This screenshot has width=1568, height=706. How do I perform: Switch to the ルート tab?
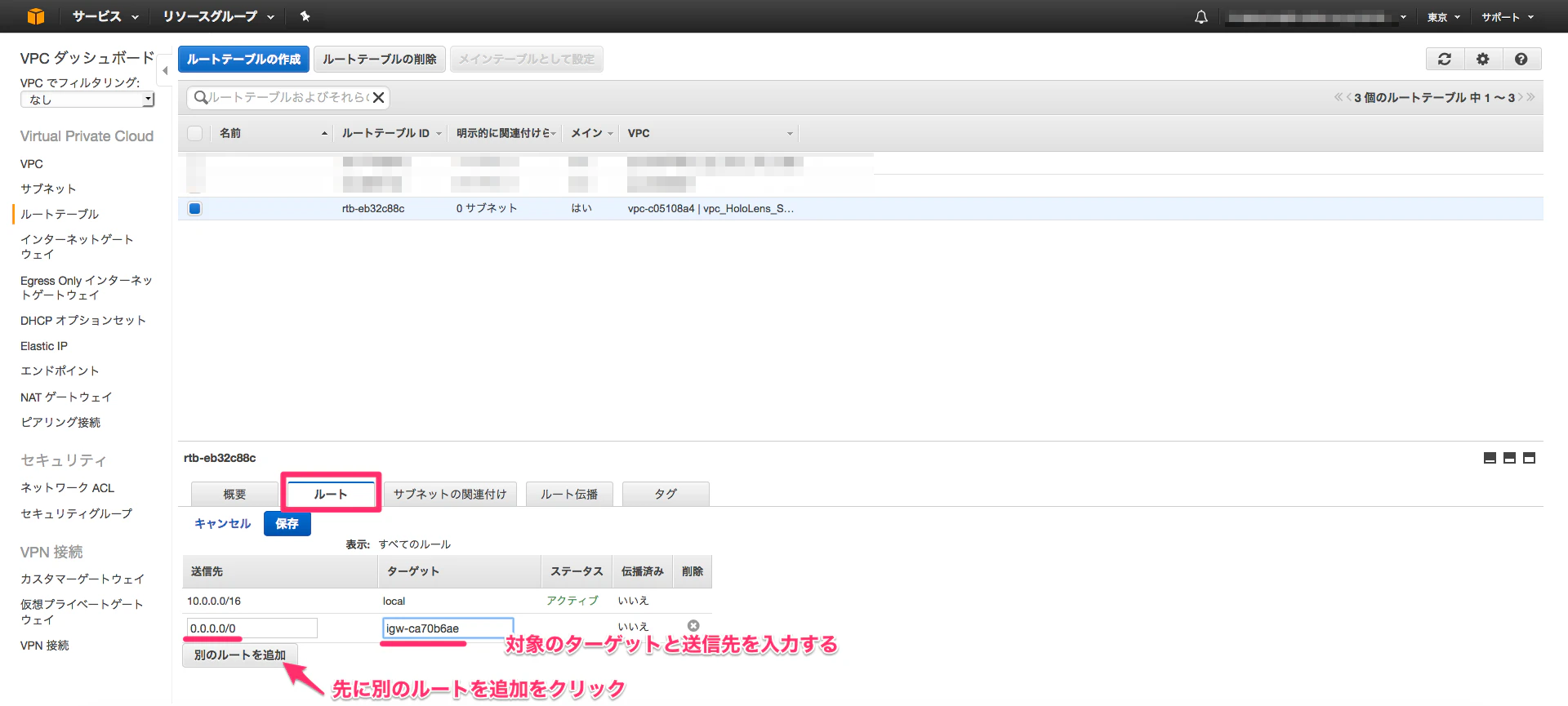(x=331, y=494)
